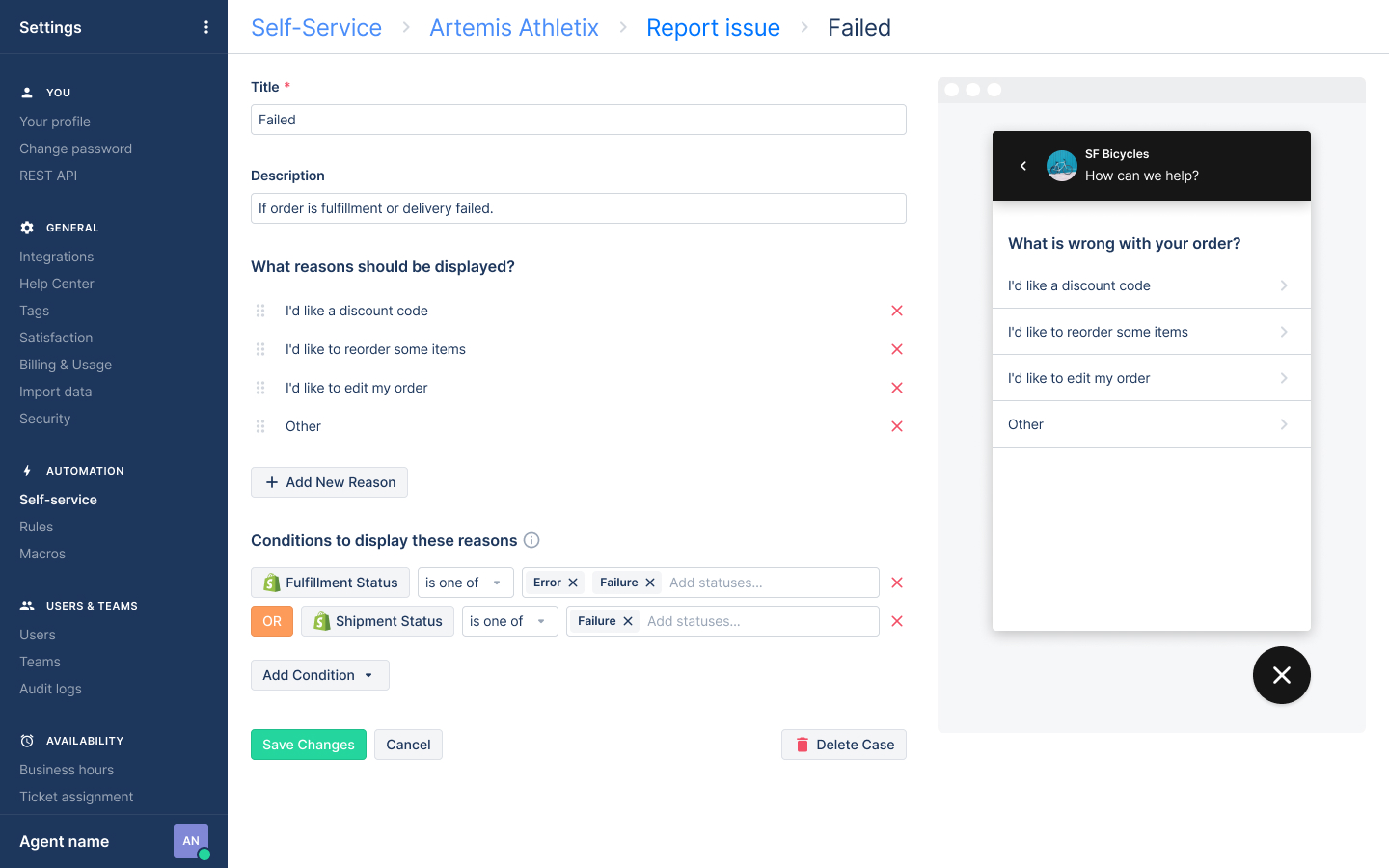Open REST API settings
The image size is (1389, 868).
coord(48,176)
